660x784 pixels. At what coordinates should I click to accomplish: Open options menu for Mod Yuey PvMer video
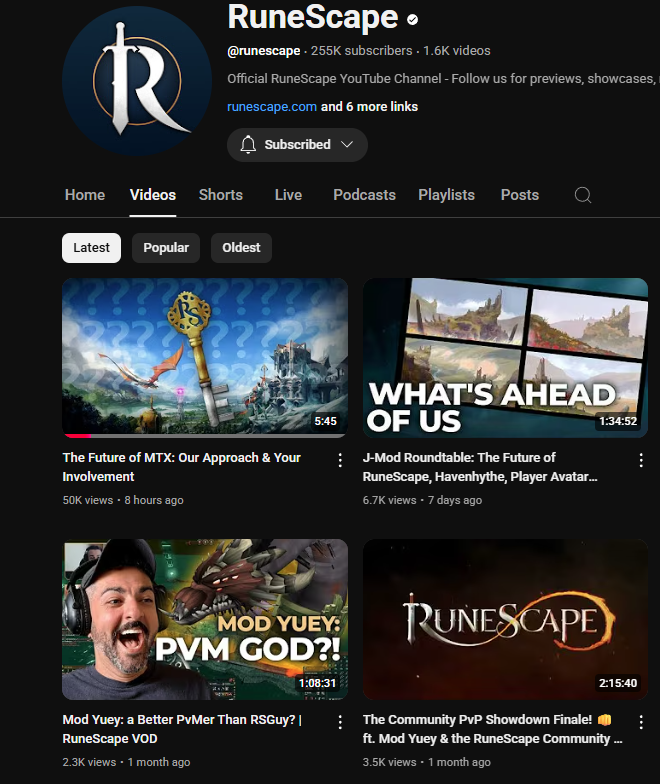(x=340, y=722)
